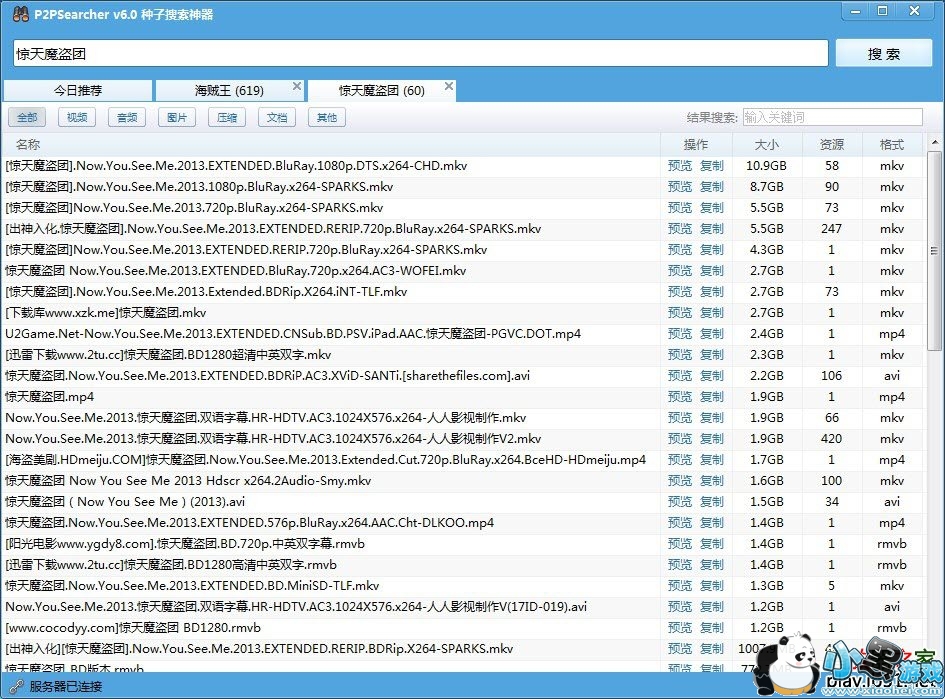The image size is (945, 699).
Task: Show 文档 (Documents) results only
Action: (276, 117)
